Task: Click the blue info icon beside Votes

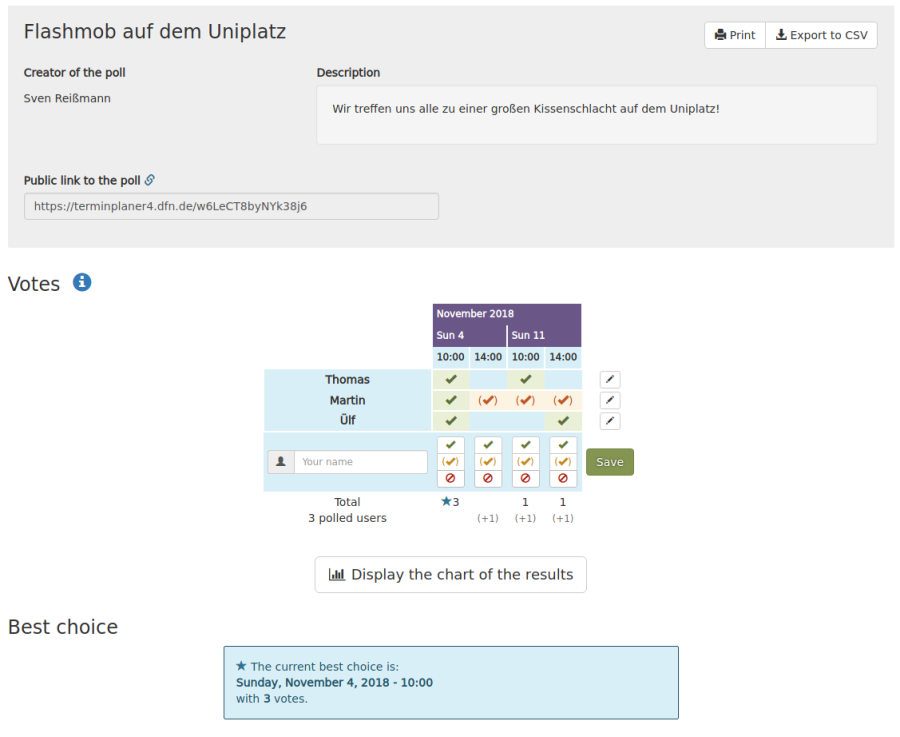Action: (x=82, y=283)
